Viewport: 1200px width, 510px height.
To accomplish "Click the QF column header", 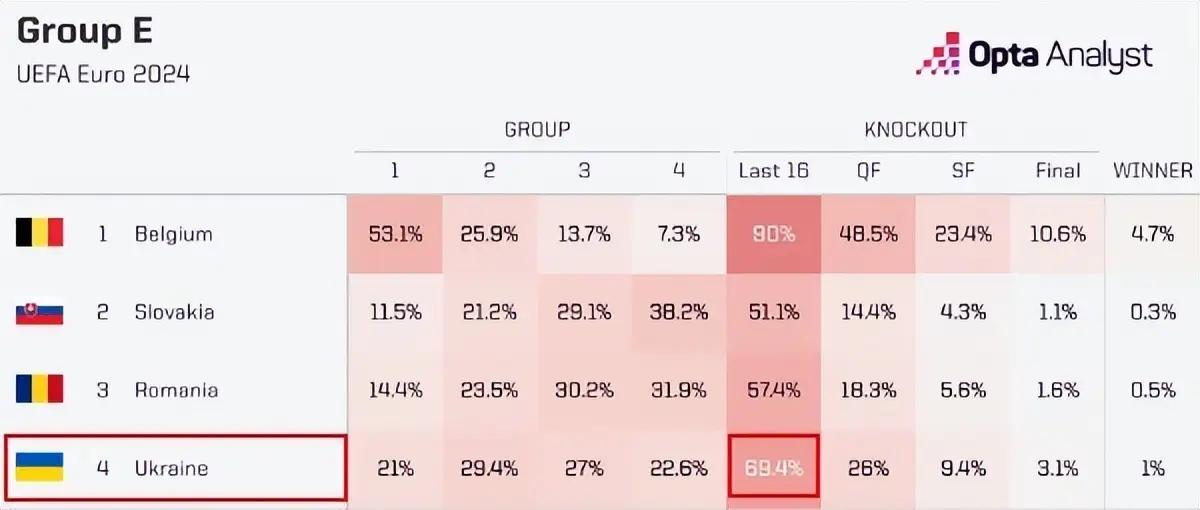I will [x=868, y=170].
